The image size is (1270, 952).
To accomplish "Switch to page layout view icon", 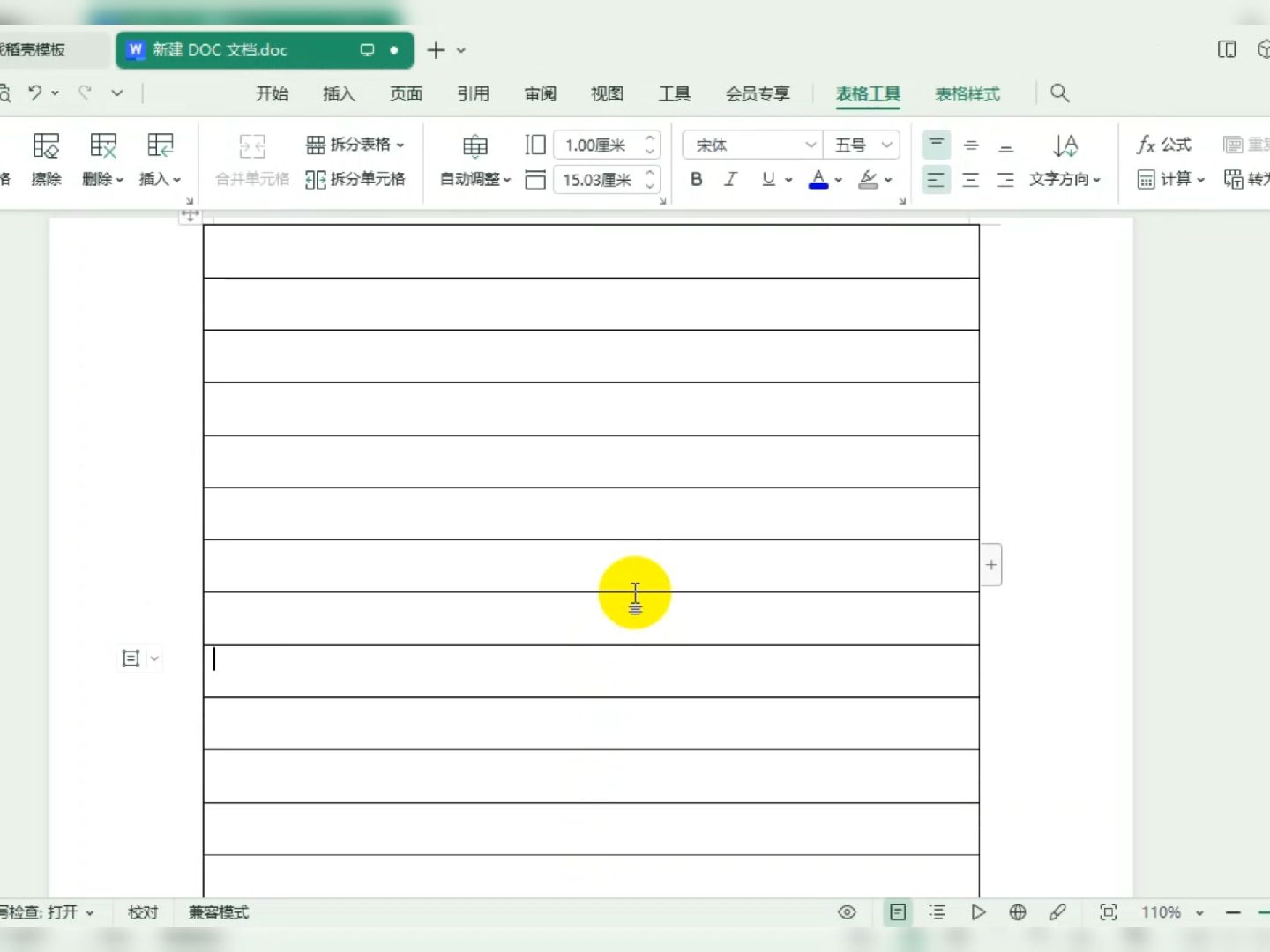I will point(898,912).
